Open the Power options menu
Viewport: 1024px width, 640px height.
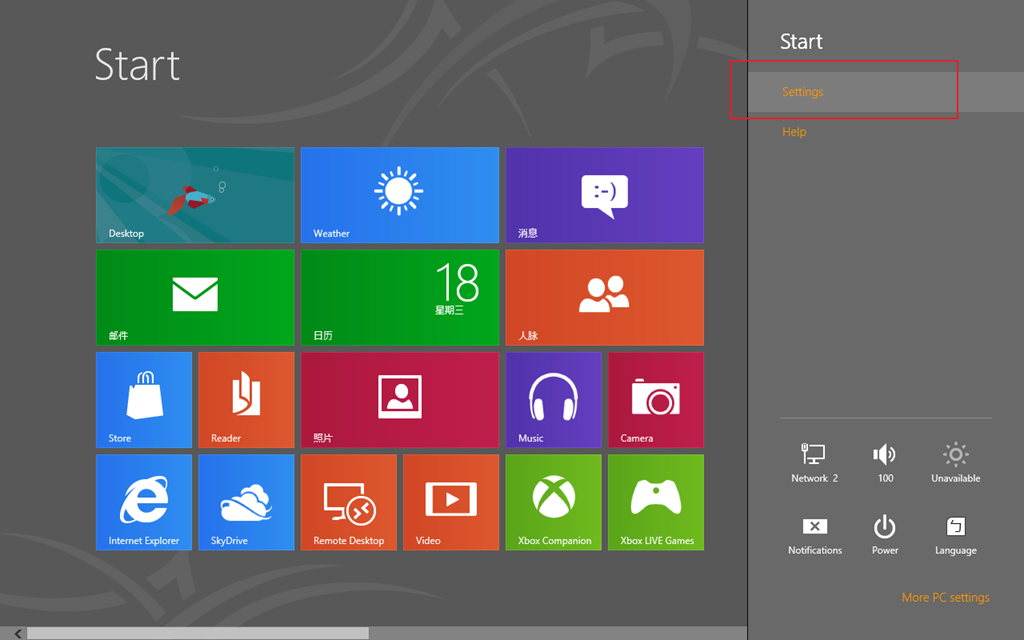pos(885,535)
